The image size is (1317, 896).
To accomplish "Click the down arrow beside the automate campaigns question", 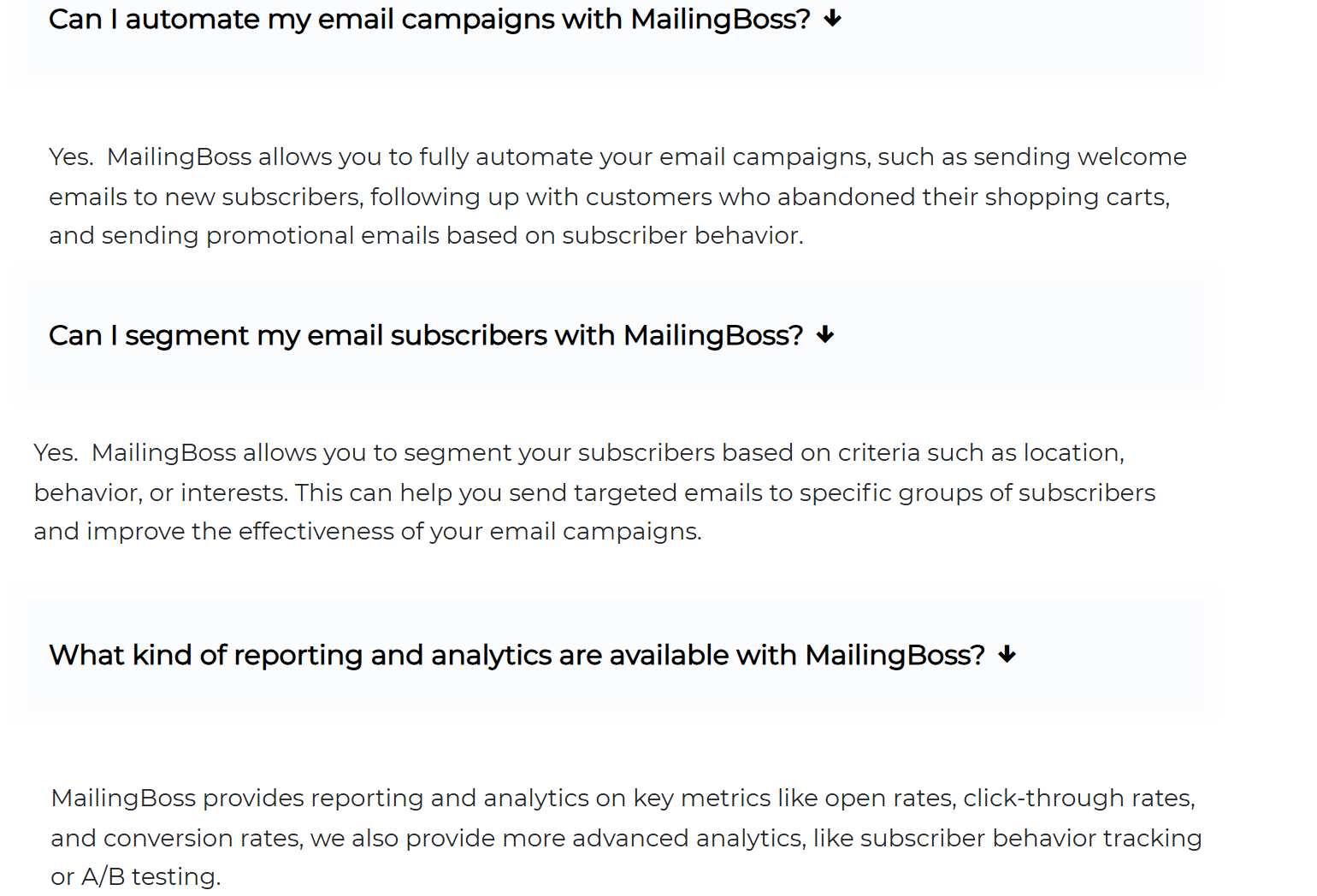I will click(x=833, y=19).
